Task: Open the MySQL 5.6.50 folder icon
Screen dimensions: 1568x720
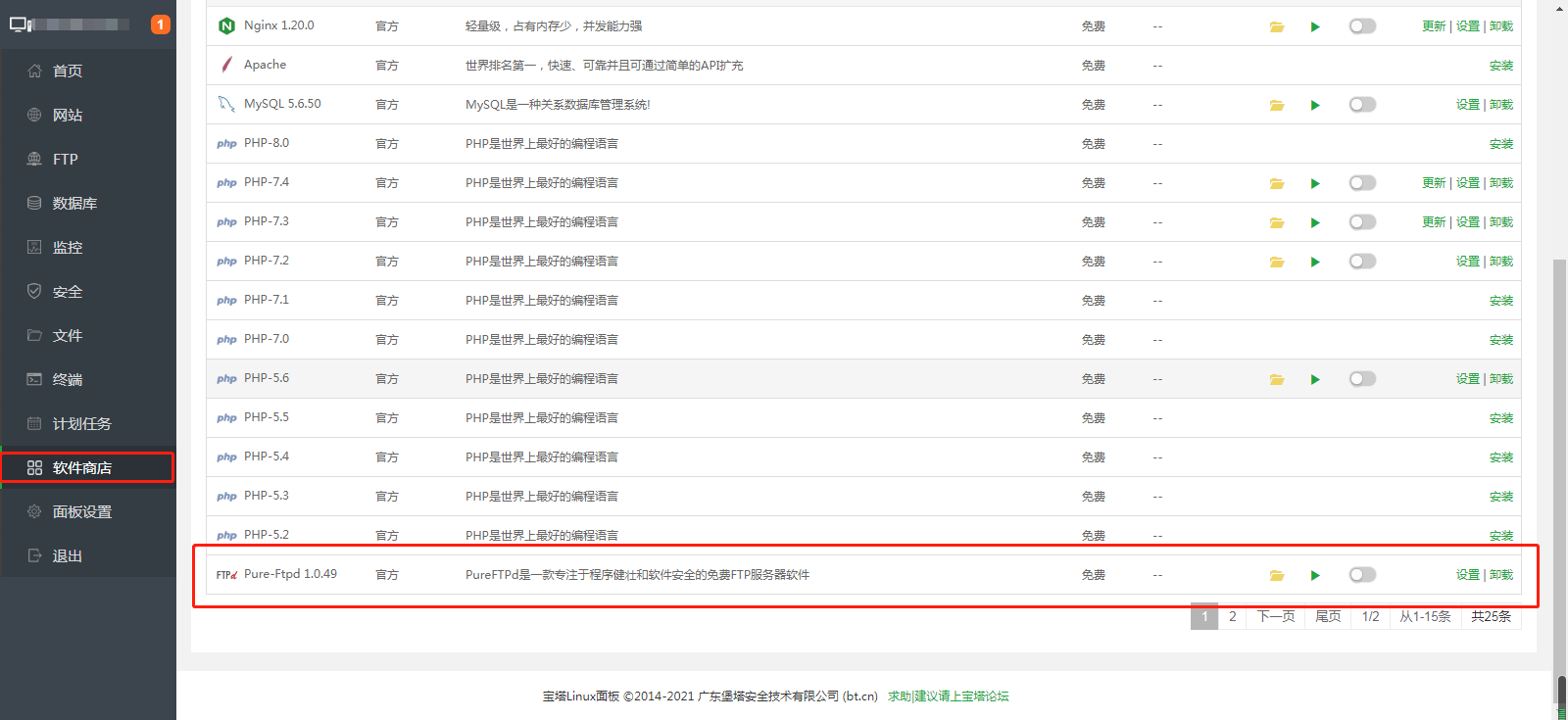Action: click(1277, 105)
